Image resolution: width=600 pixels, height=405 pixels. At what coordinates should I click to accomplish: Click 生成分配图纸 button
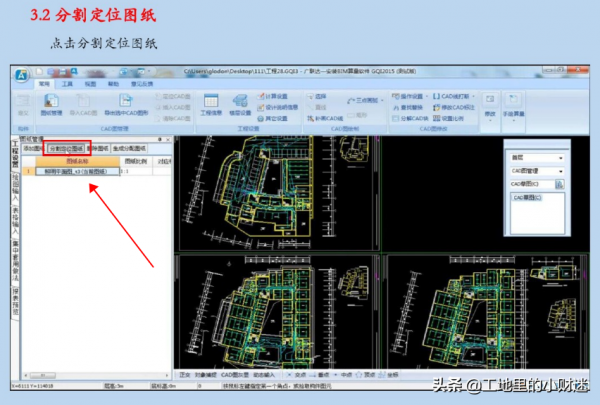(x=128, y=148)
